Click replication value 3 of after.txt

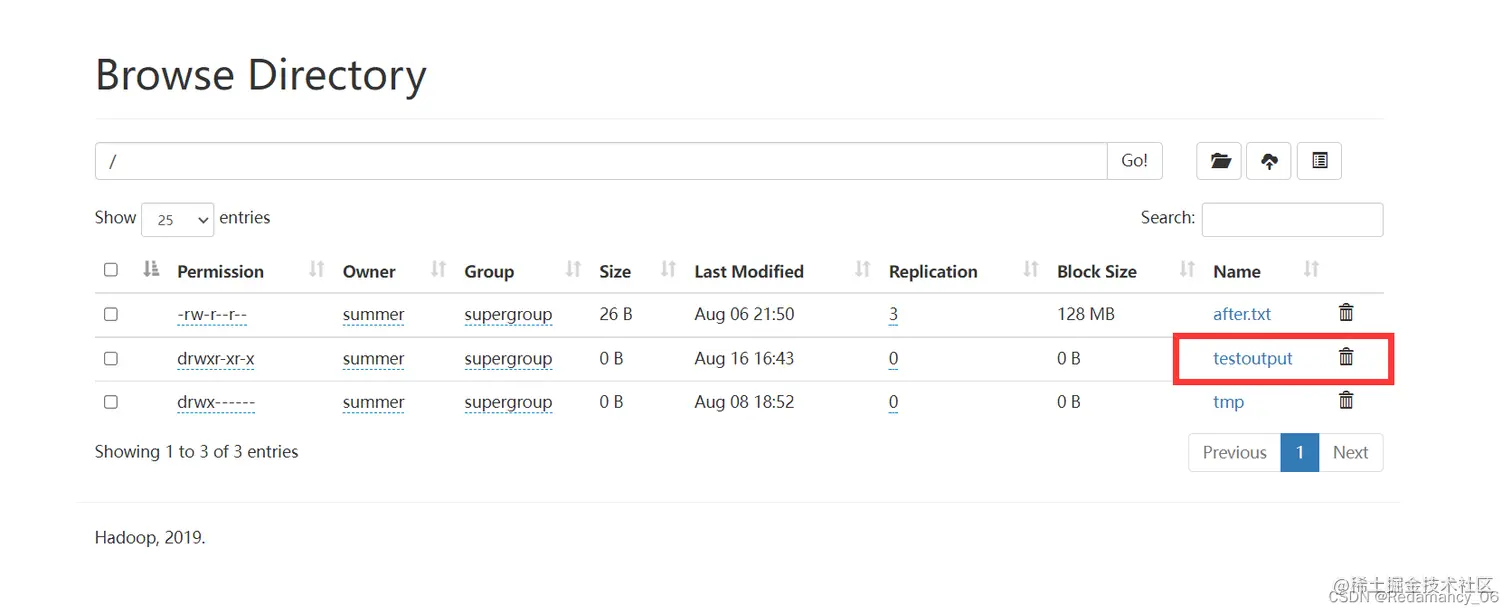click(x=893, y=314)
